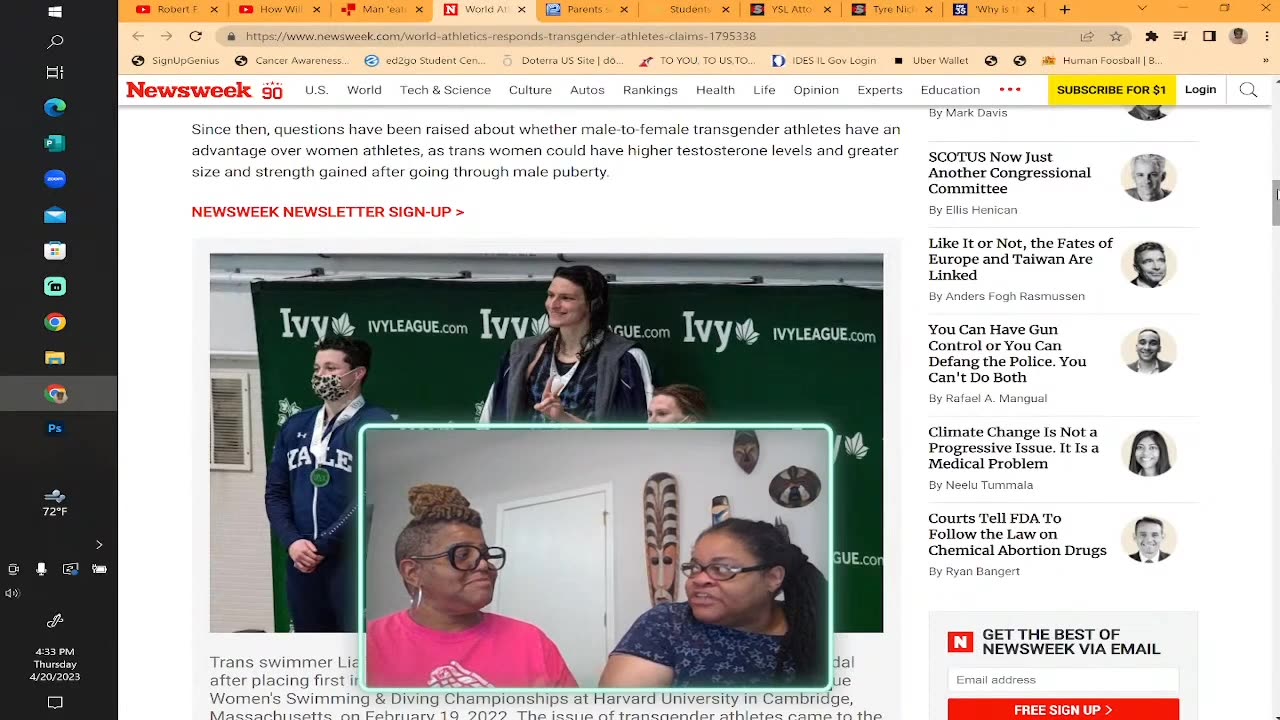Open the media control icon in toolbar

pyautogui.click(x=1180, y=36)
